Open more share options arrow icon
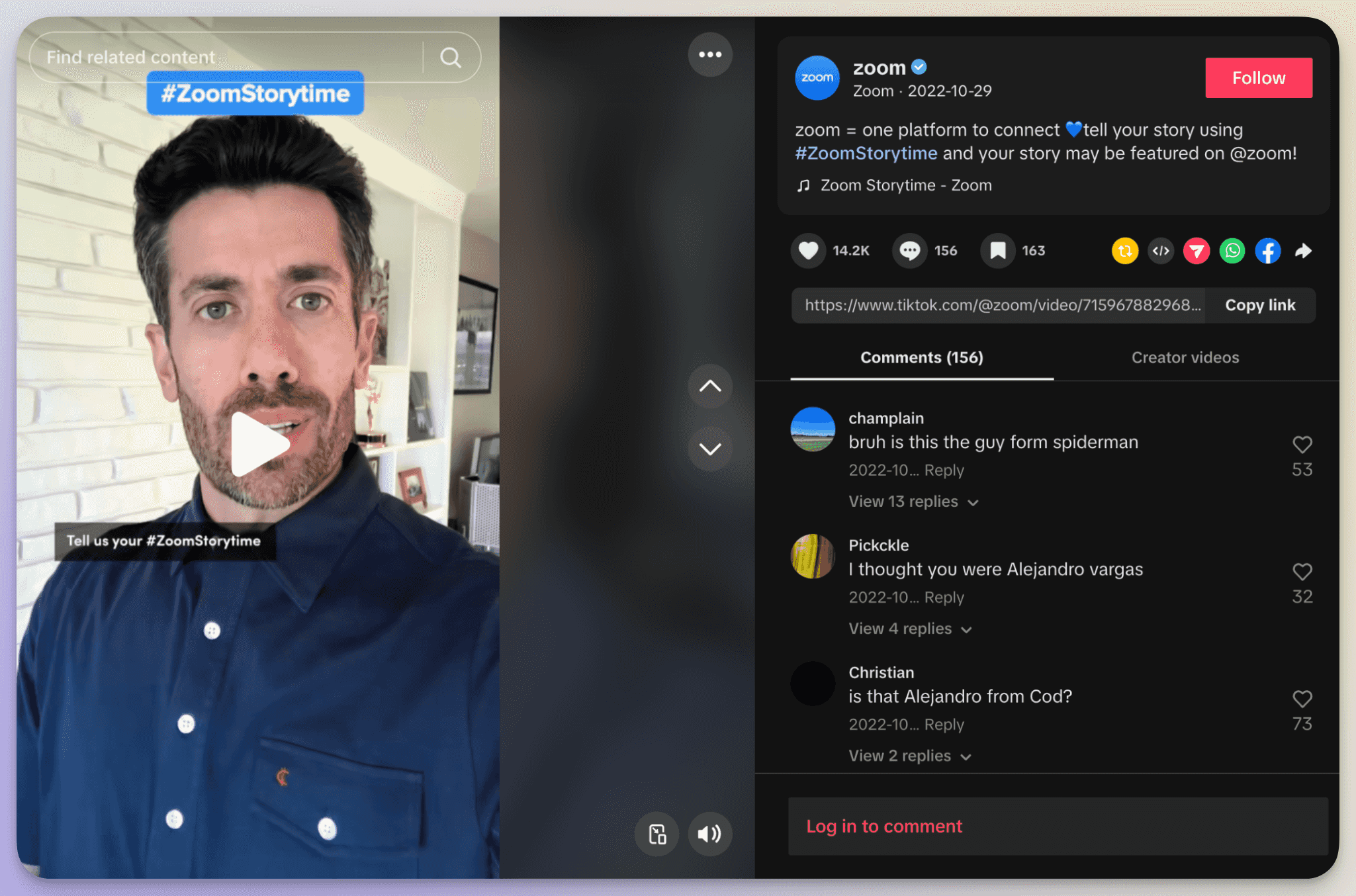Screen dimensions: 1356x896 (1303, 251)
